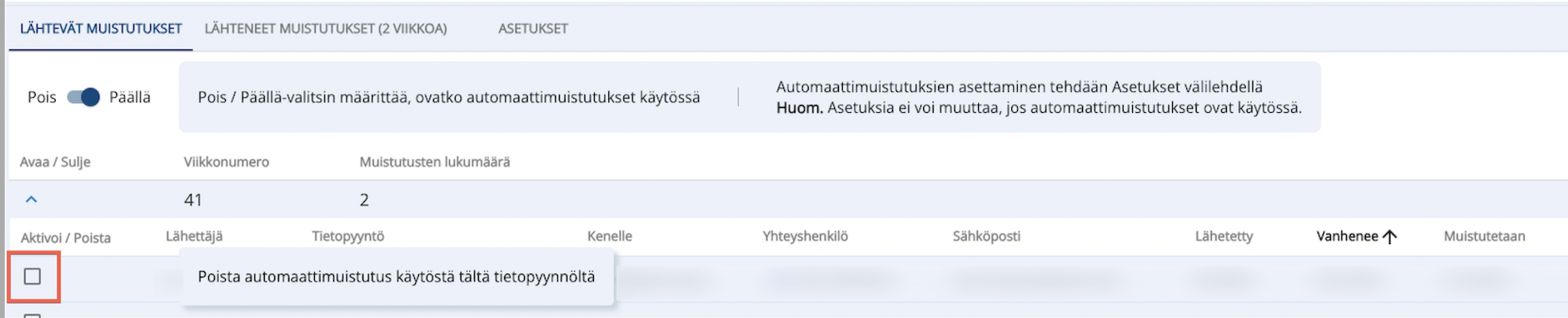
Task: Toggle the Pois / Päällä automatic reminders switch
Action: coord(83,97)
